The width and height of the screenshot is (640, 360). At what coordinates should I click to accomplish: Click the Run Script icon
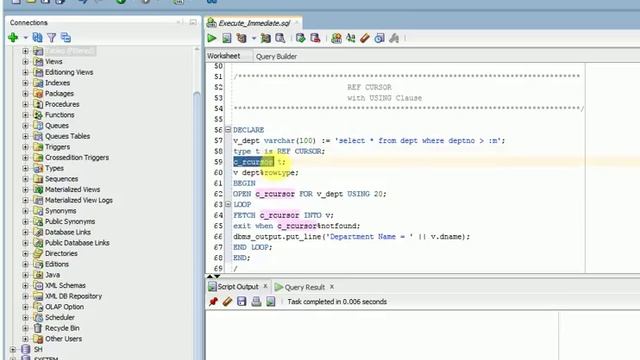point(227,38)
